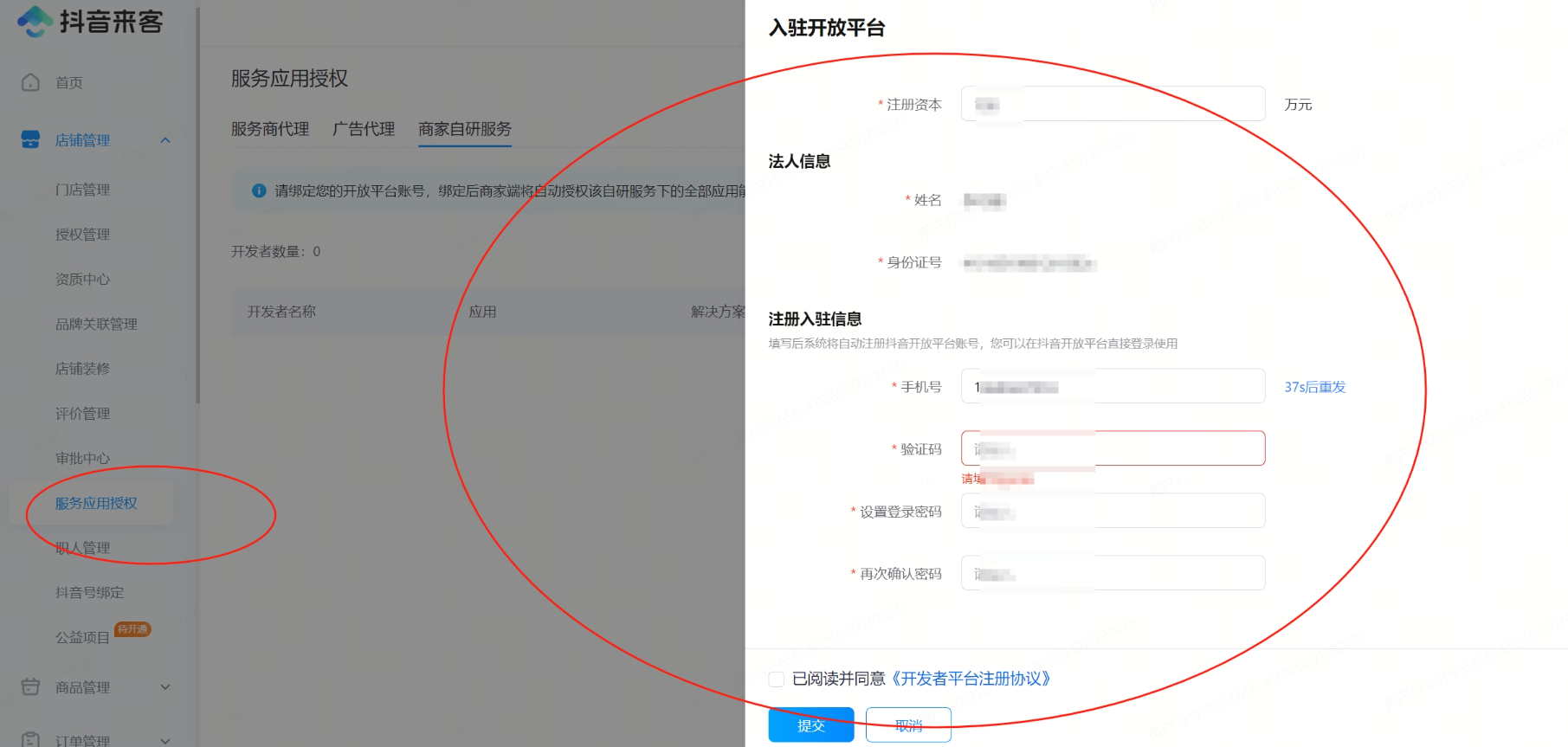Image resolution: width=1568 pixels, height=747 pixels.
Task: Check the 已阅读并同意 agreement checkbox
Action: coord(777,679)
